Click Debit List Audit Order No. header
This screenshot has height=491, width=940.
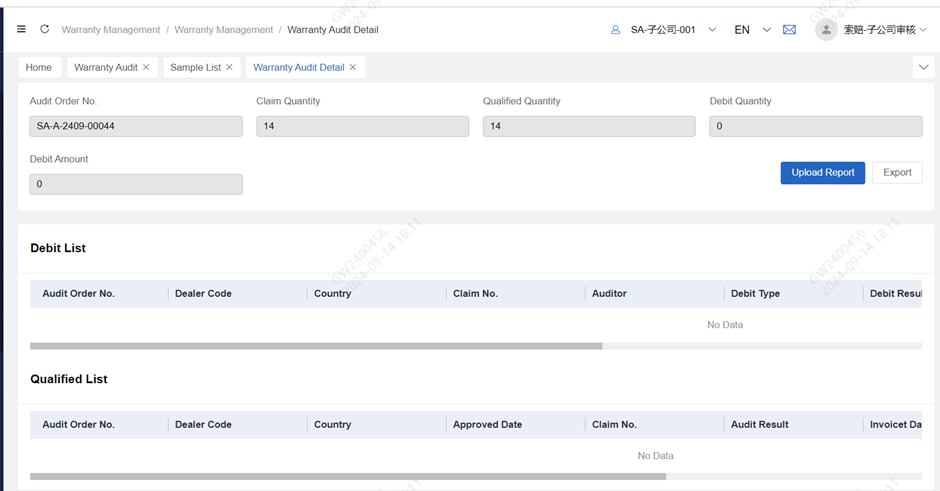click(x=79, y=294)
